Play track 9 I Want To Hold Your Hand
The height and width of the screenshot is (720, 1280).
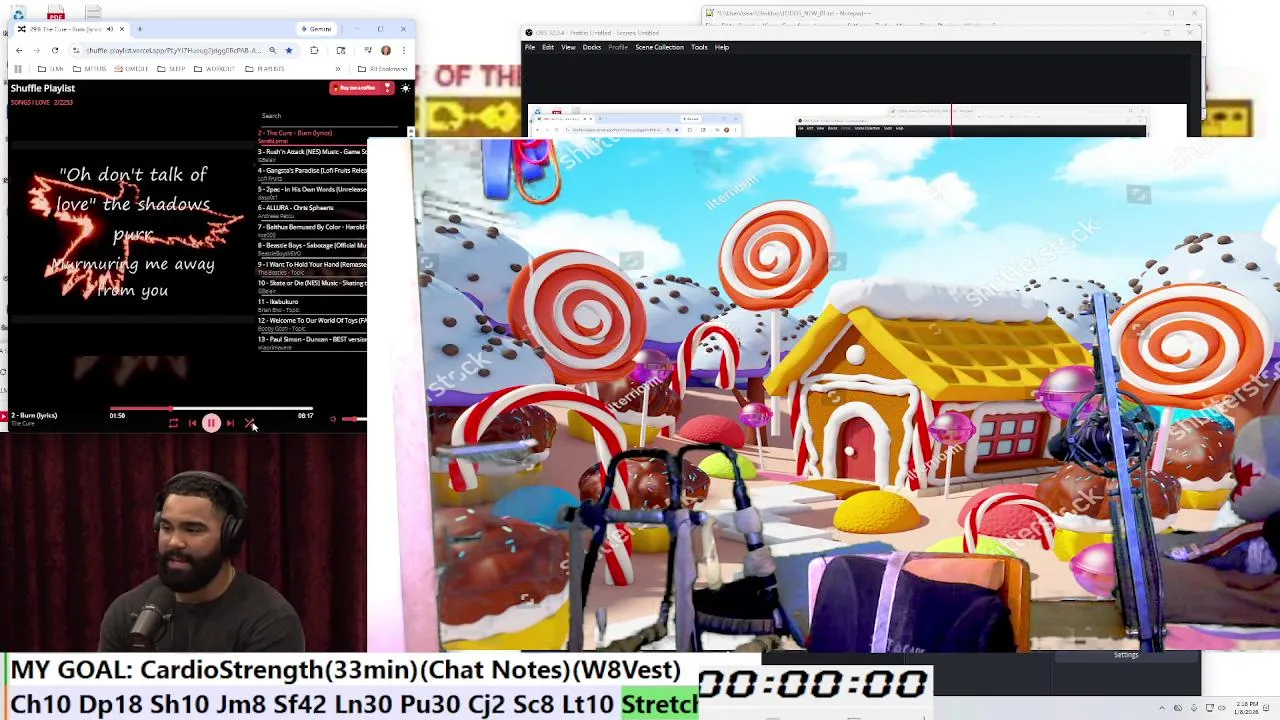(312, 267)
